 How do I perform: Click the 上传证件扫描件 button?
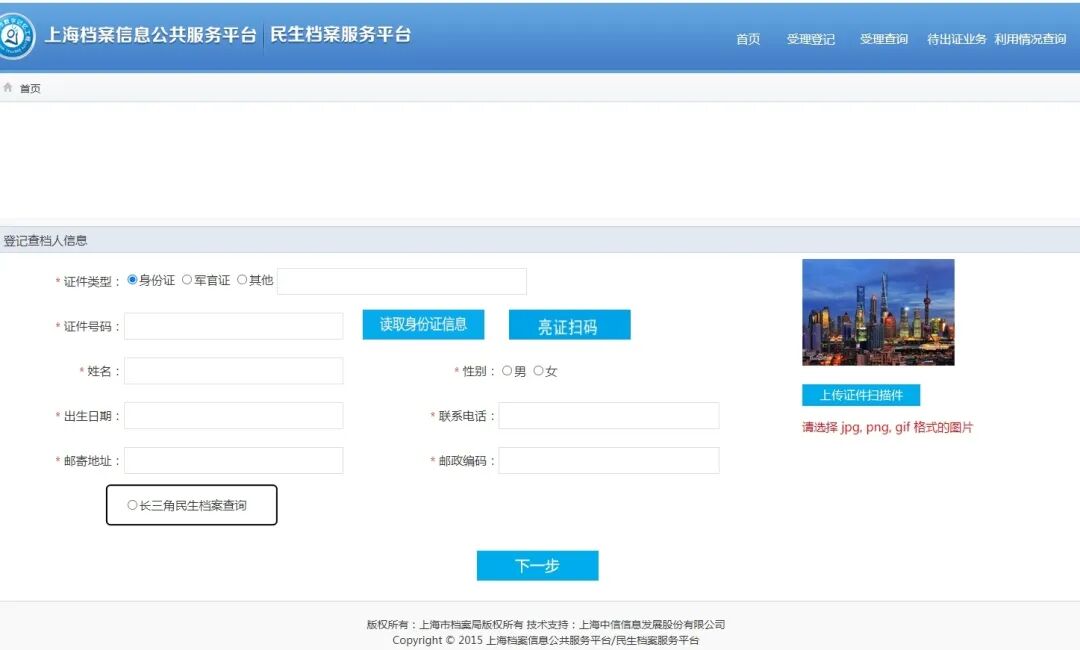pos(862,395)
